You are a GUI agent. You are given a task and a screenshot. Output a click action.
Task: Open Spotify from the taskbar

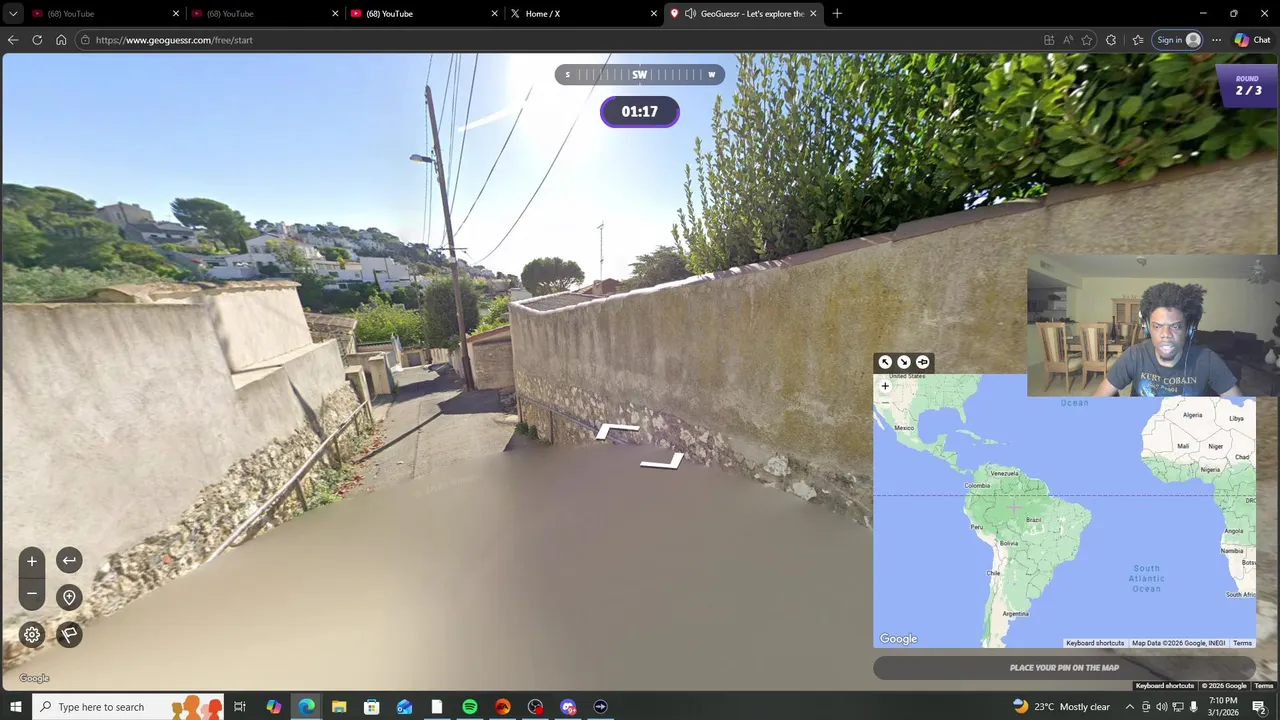tap(470, 707)
